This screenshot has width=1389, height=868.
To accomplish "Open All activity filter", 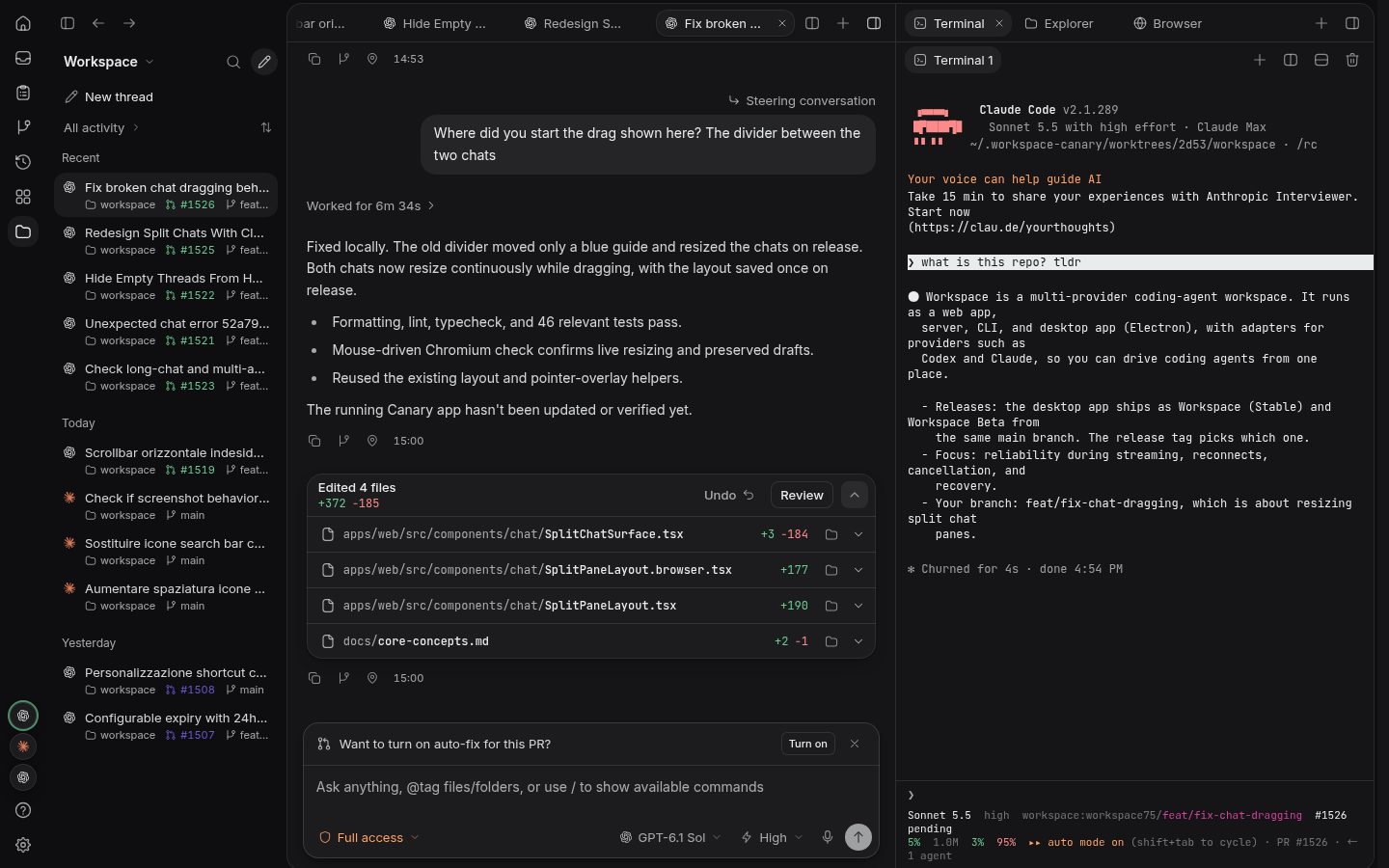I will click(x=101, y=127).
